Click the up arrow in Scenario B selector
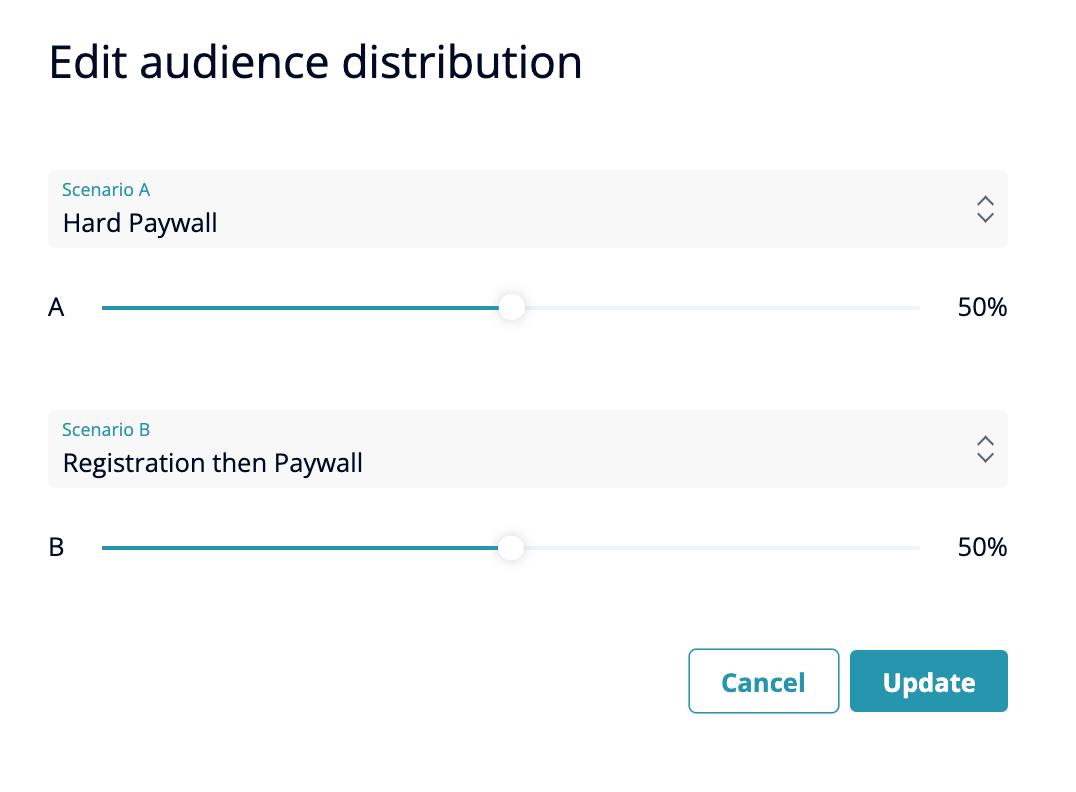 [x=985, y=440]
